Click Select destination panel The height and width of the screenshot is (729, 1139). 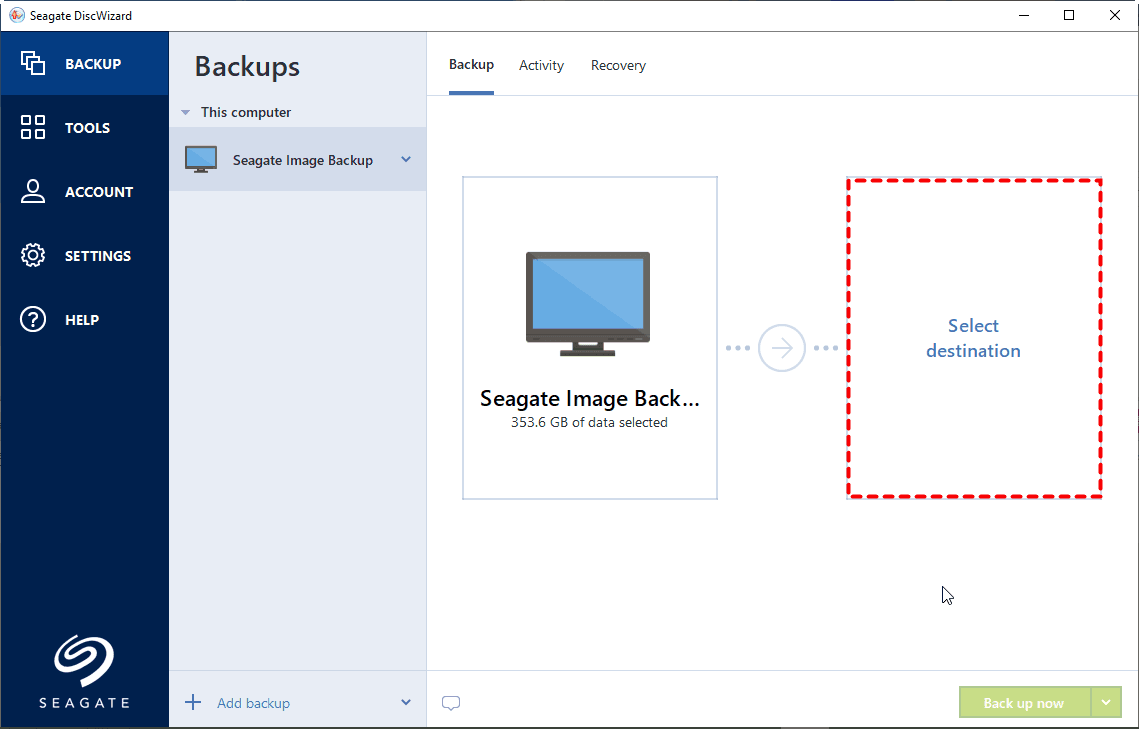click(974, 338)
